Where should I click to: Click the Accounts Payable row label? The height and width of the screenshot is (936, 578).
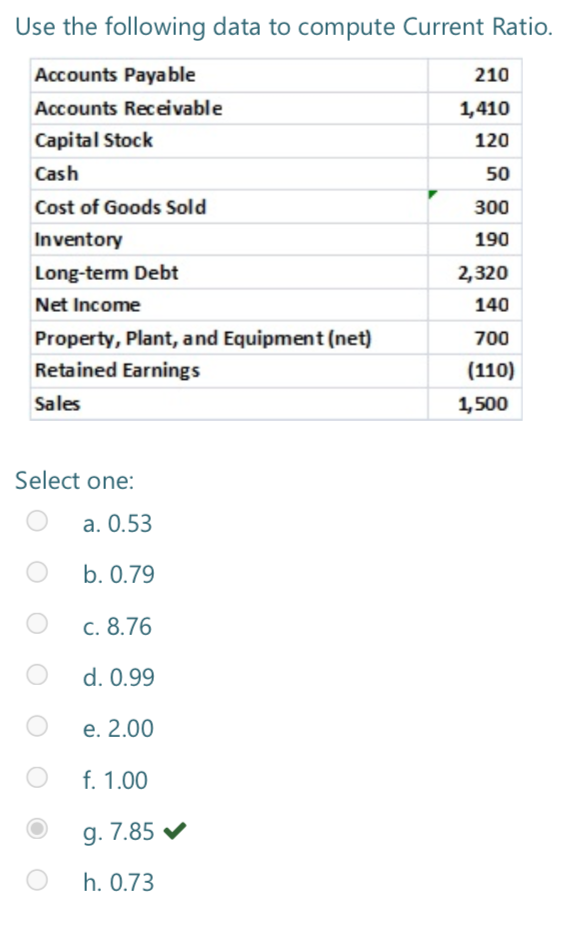(112, 75)
